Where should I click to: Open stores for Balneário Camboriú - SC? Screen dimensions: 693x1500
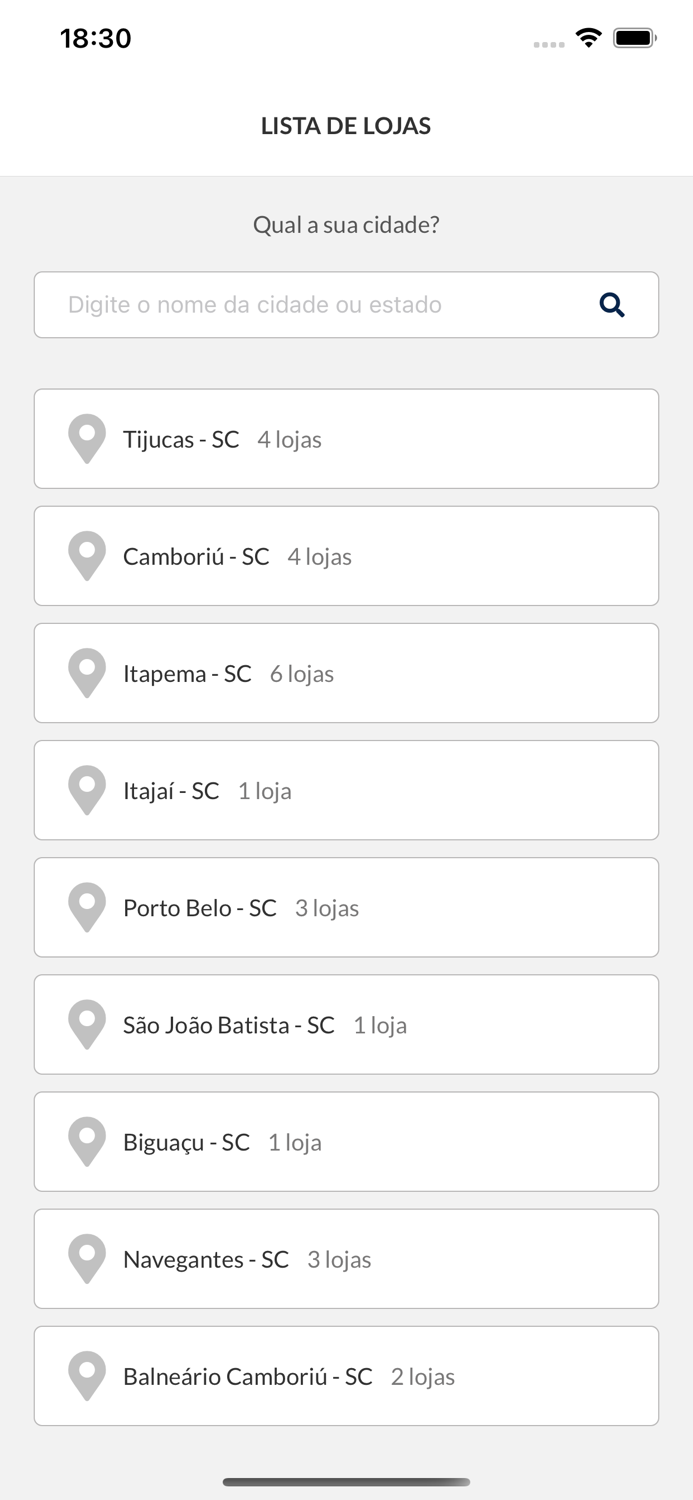[x=346, y=1375]
